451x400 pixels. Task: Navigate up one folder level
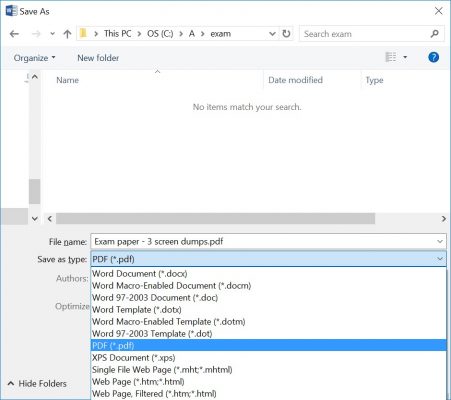point(67,34)
